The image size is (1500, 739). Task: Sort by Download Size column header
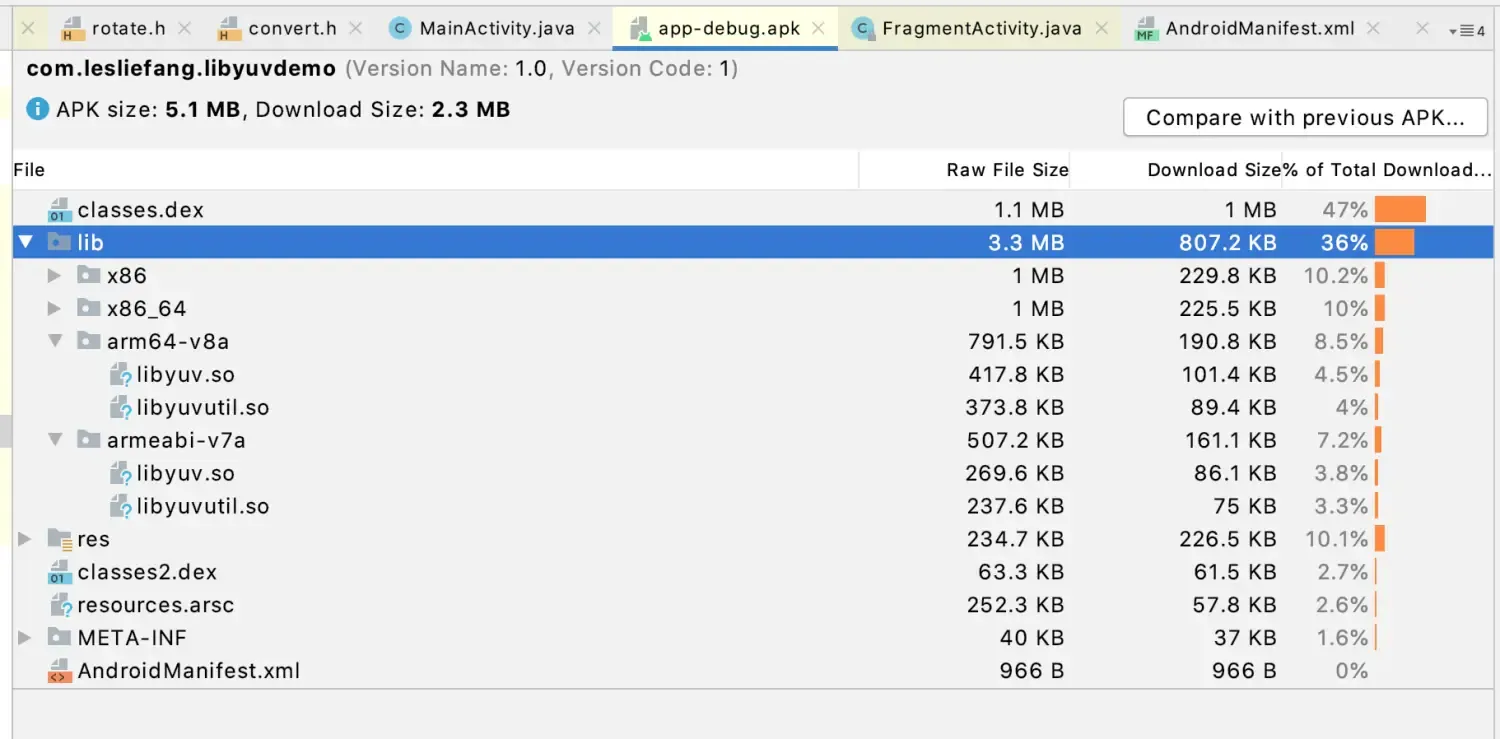tap(1213, 170)
